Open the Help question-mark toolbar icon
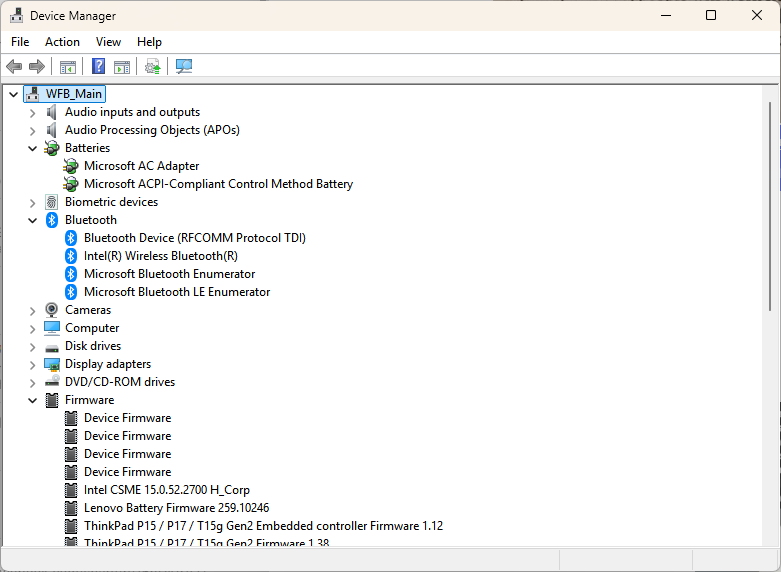 [x=99, y=66]
